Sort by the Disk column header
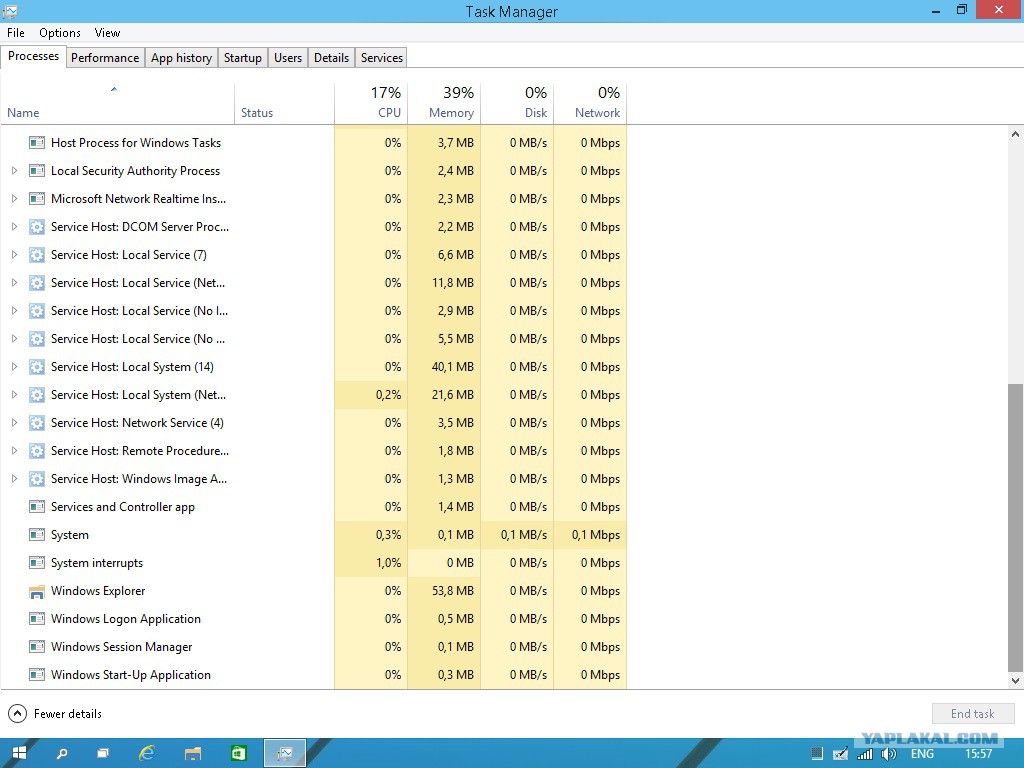 click(x=517, y=103)
